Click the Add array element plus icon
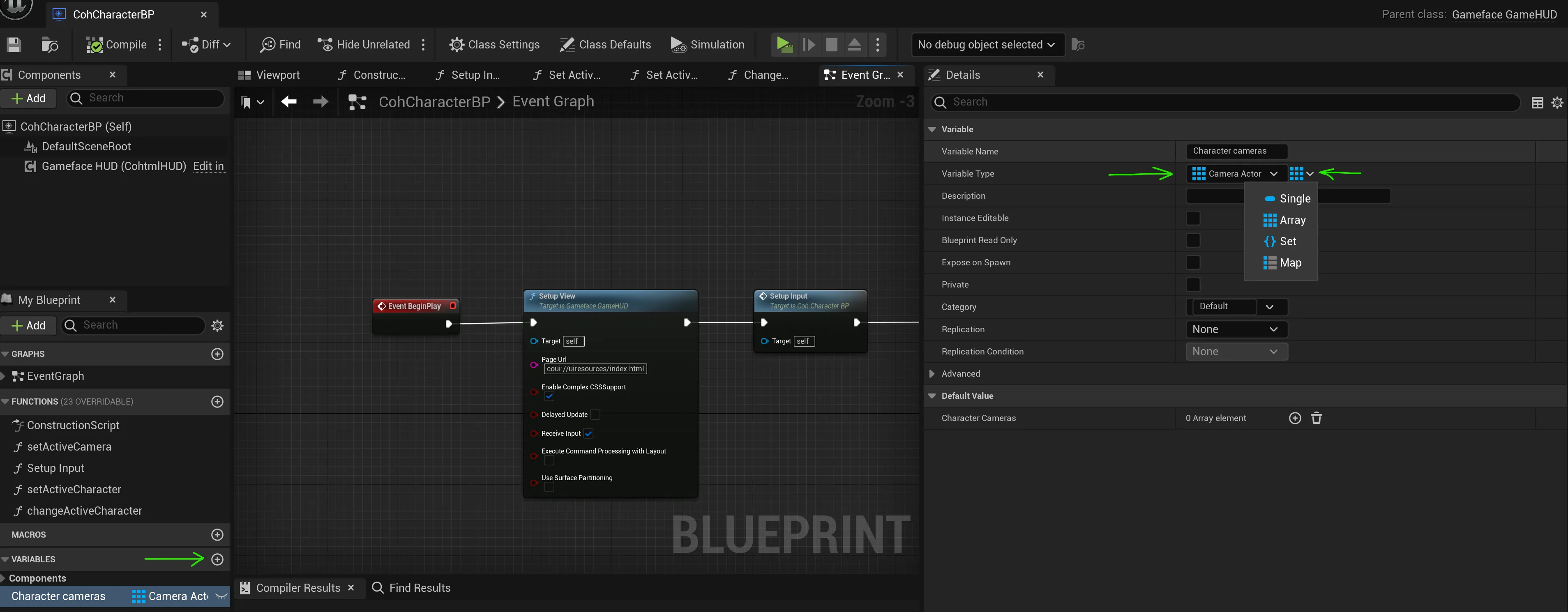Image resolution: width=1568 pixels, height=612 pixels. coord(1295,418)
